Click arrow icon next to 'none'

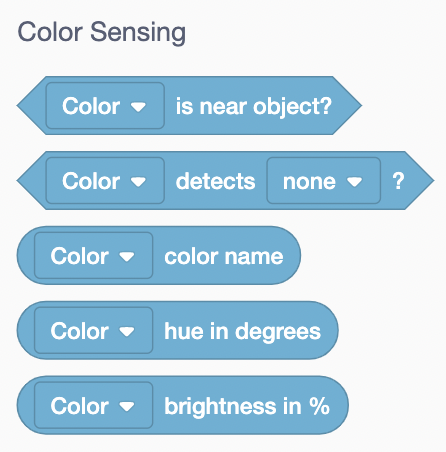pyautogui.click(x=354, y=182)
